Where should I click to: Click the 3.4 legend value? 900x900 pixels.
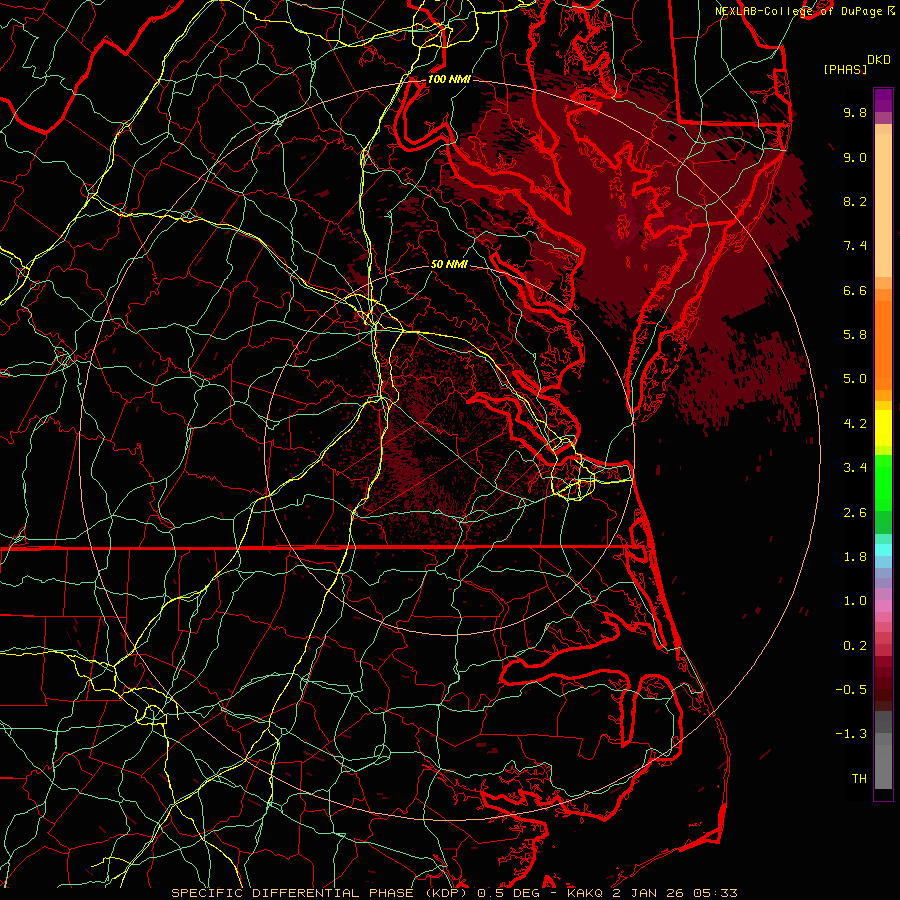click(x=855, y=468)
